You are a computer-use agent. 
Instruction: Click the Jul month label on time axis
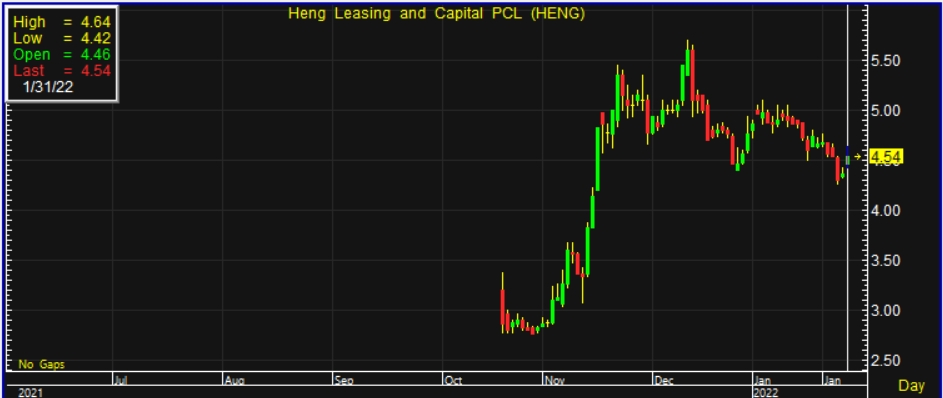tap(120, 380)
